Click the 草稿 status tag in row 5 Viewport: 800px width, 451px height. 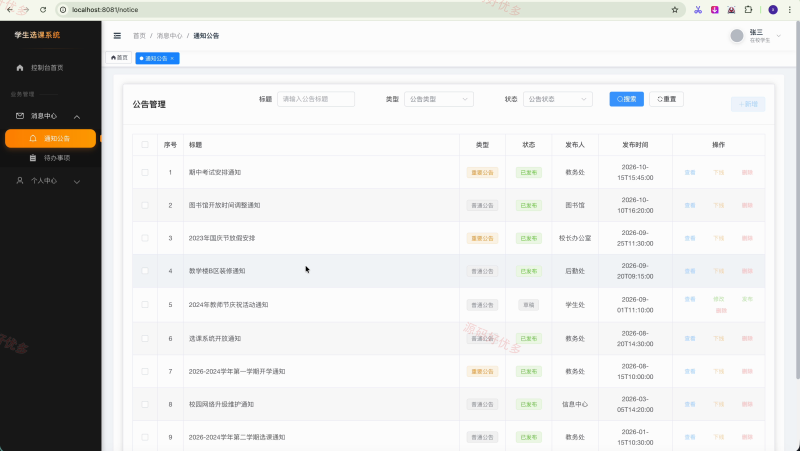[x=529, y=305]
